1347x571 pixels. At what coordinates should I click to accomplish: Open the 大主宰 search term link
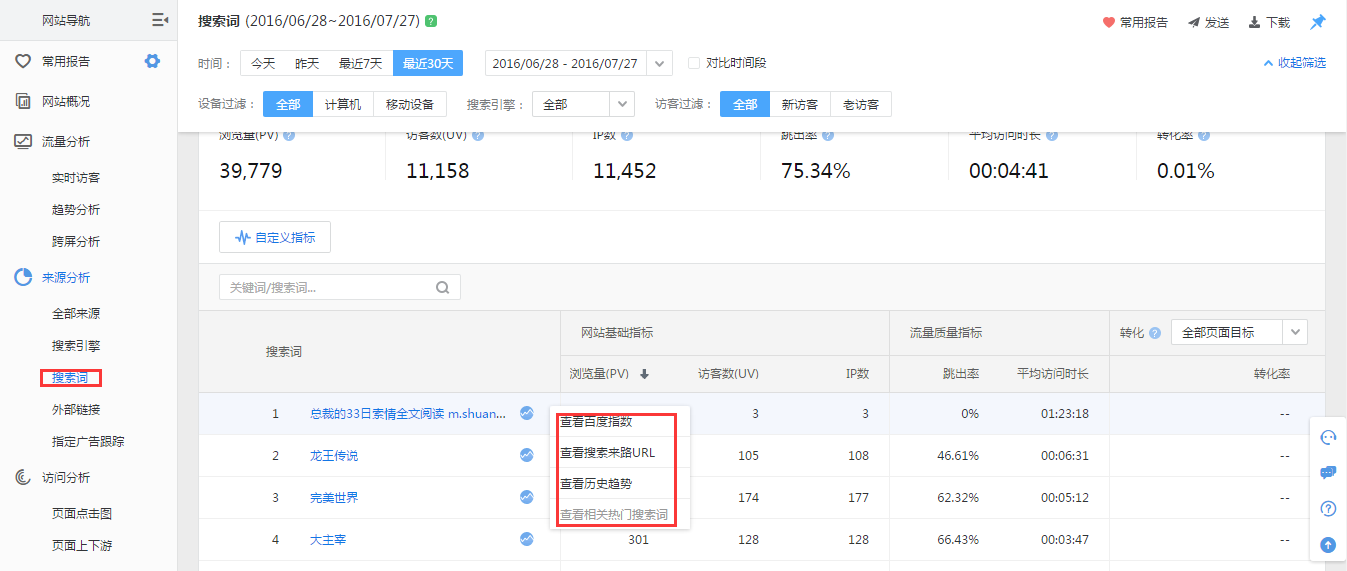click(329, 540)
